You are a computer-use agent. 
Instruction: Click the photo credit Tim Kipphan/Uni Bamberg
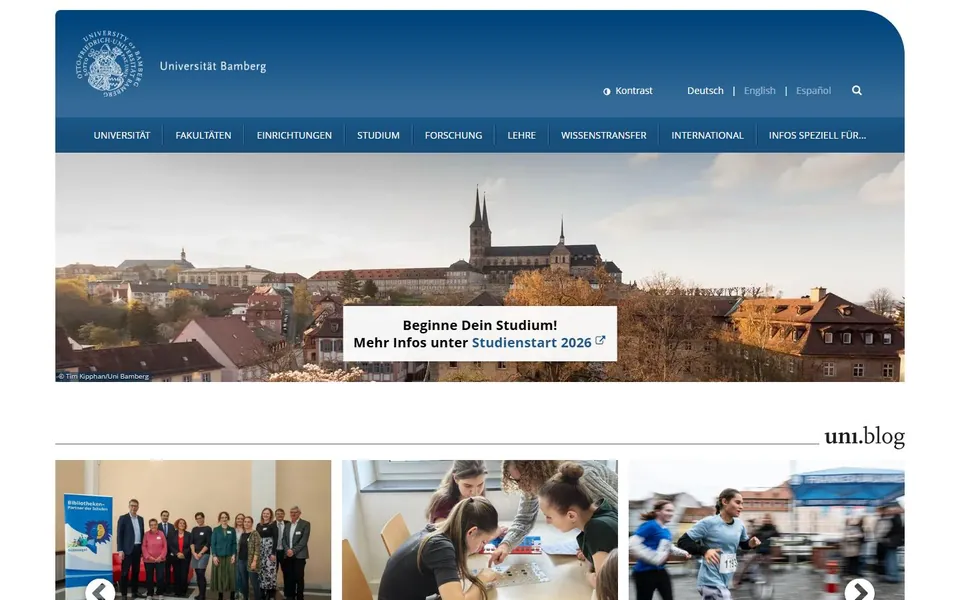(x=103, y=377)
